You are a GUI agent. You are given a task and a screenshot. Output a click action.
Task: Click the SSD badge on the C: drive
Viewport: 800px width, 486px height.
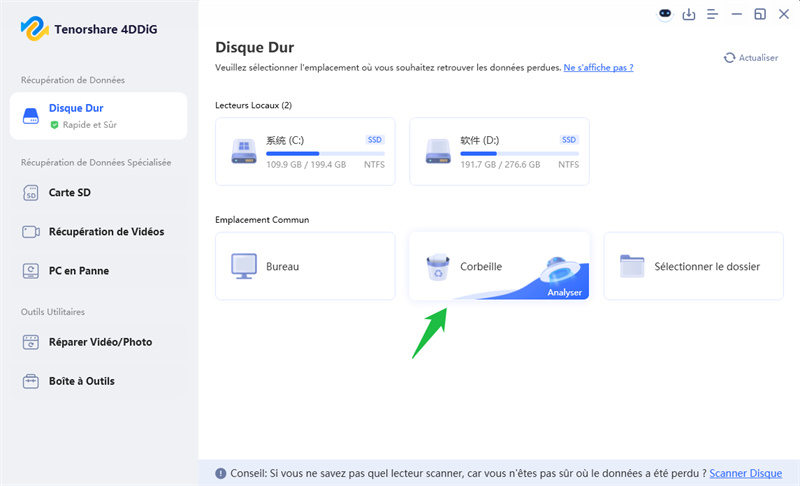coord(374,140)
